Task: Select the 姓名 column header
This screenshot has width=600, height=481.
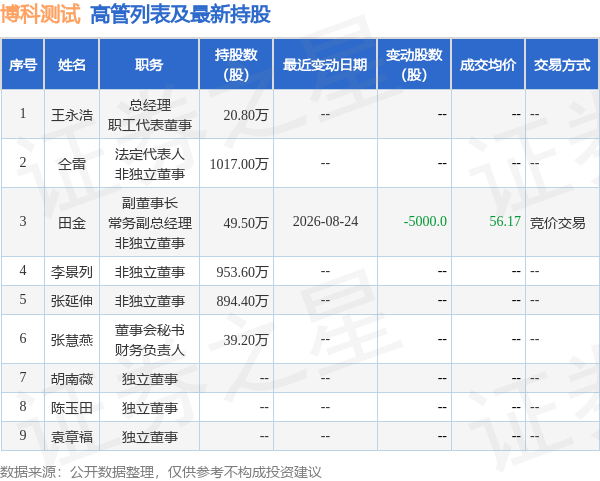Action: 72,65
